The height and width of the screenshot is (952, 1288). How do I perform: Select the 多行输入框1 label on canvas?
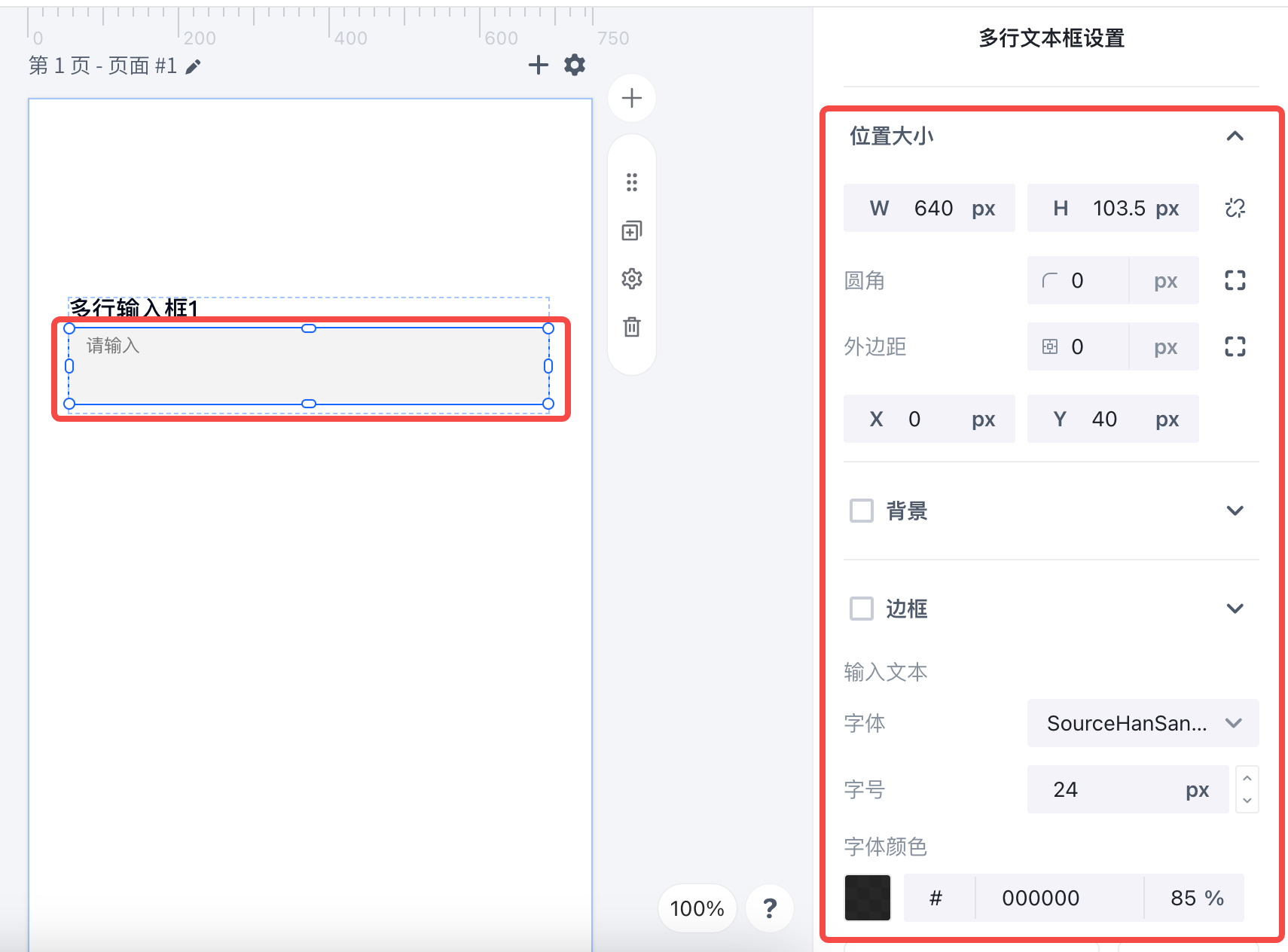134,307
